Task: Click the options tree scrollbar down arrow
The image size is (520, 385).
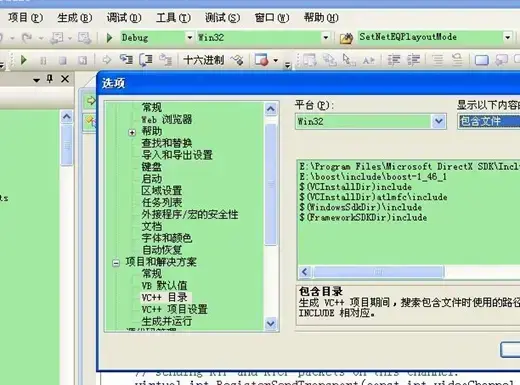Action: click(x=271, y=323)
